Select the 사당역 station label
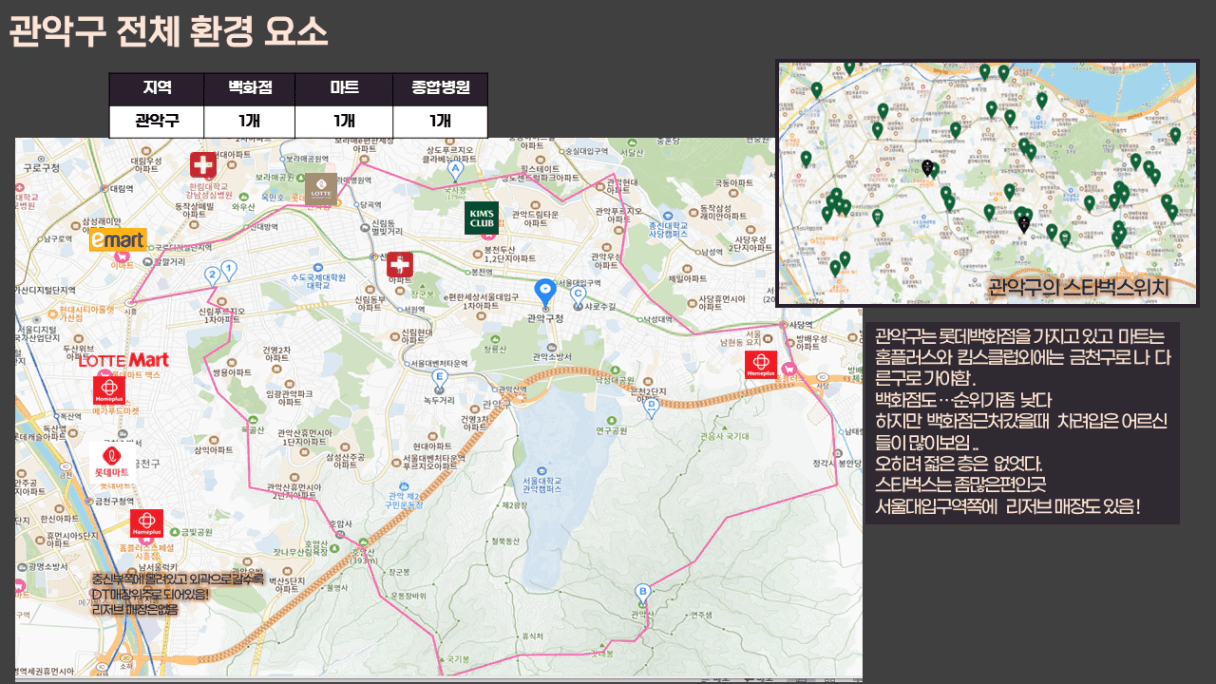The image size is (1216, 684). point(802,325)
